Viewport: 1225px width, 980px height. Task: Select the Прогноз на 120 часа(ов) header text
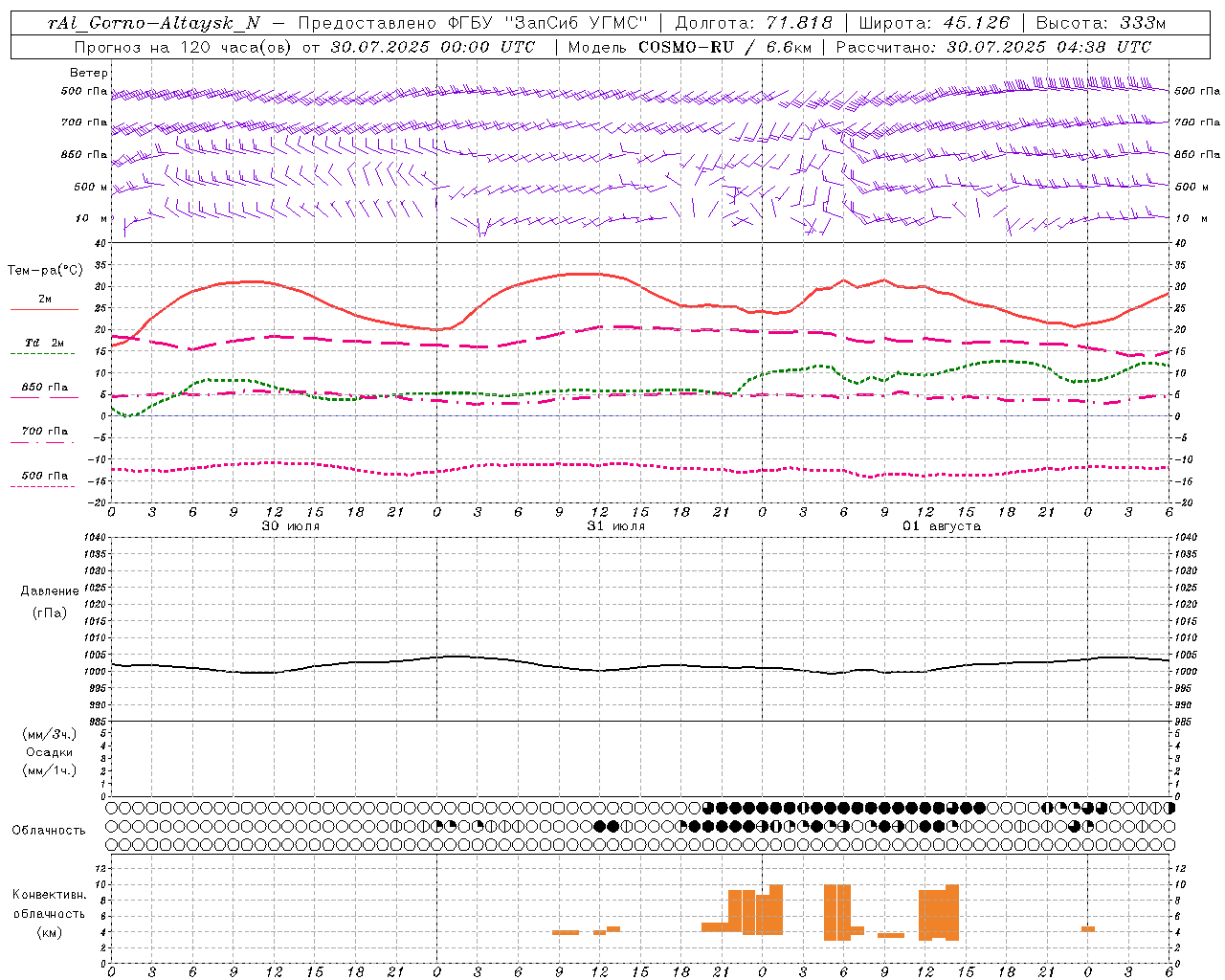click(x=184, y=47)
